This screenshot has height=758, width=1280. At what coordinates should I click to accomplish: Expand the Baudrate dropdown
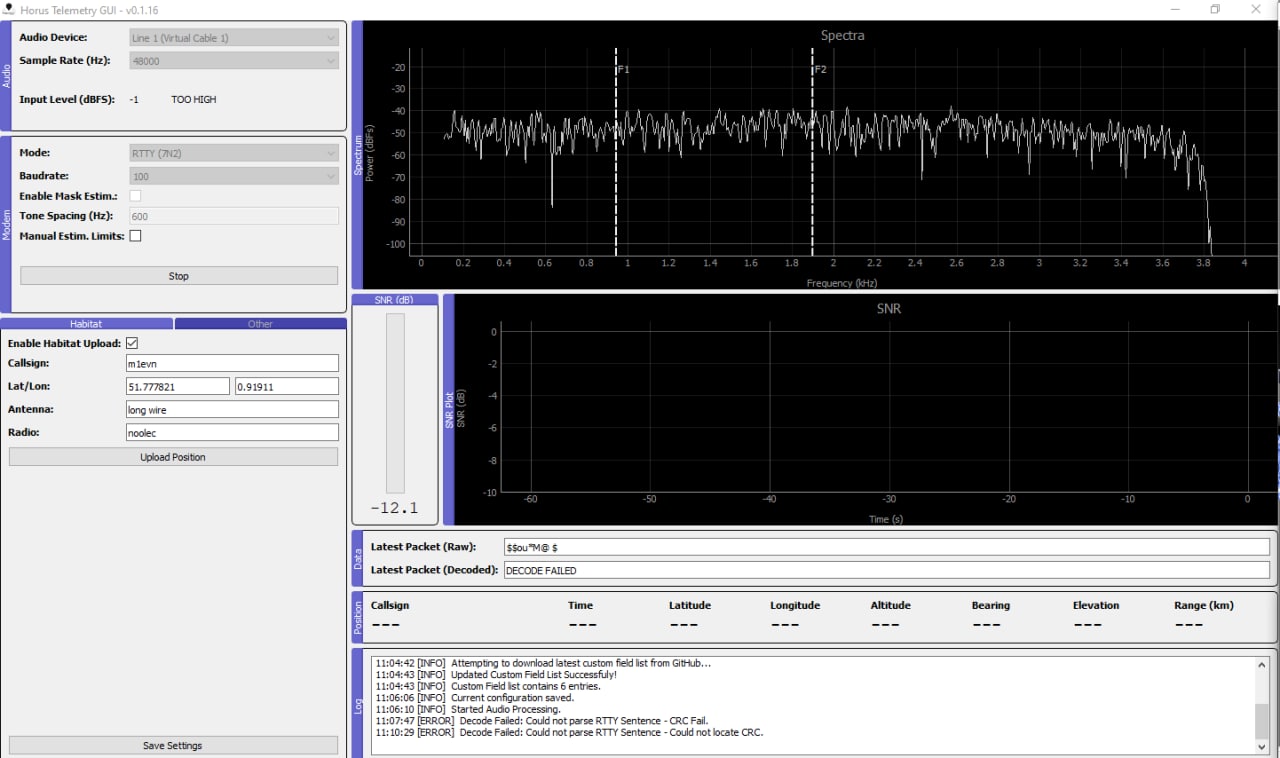(x=233, y=177)
